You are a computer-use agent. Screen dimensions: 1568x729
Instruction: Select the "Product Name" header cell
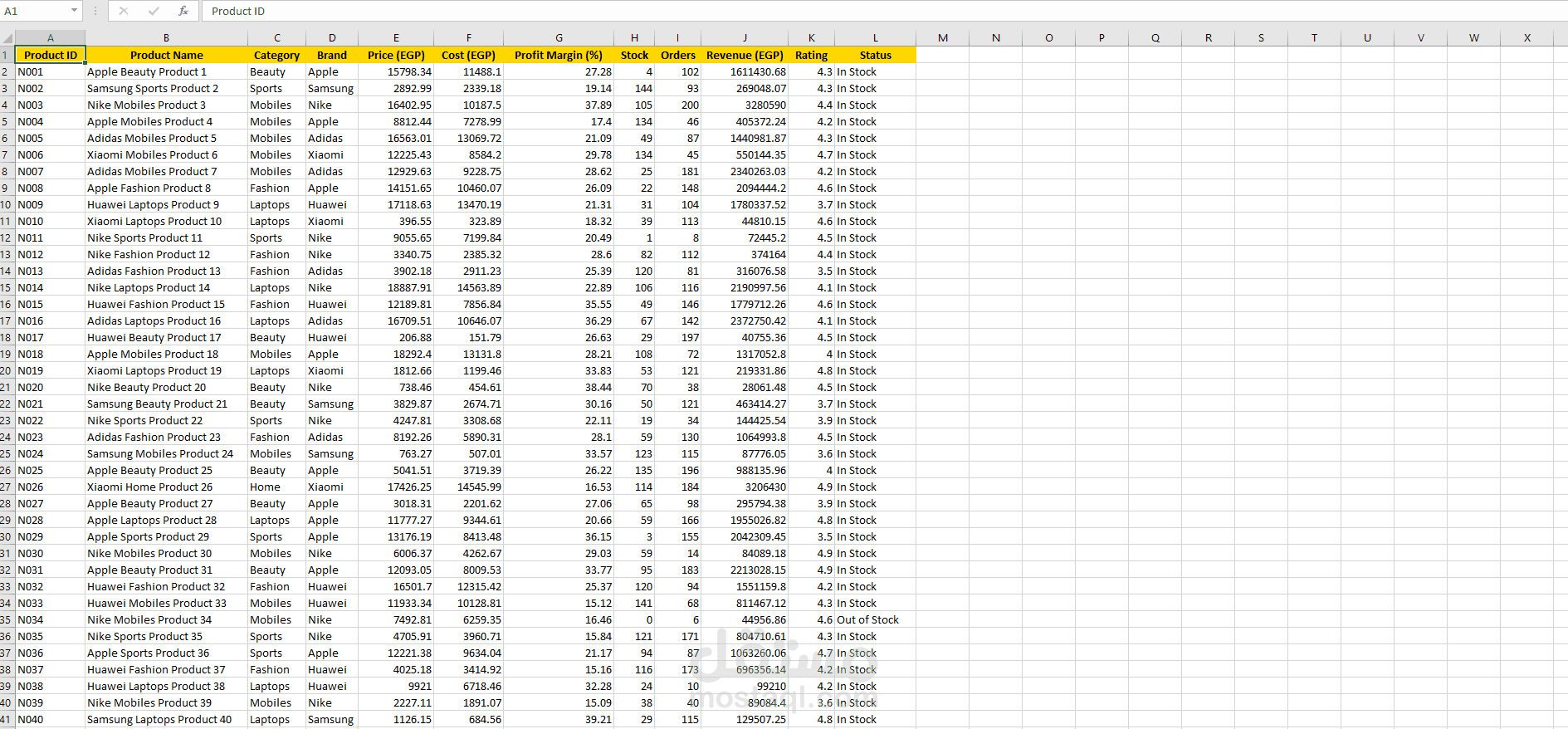tap(166, 55)
